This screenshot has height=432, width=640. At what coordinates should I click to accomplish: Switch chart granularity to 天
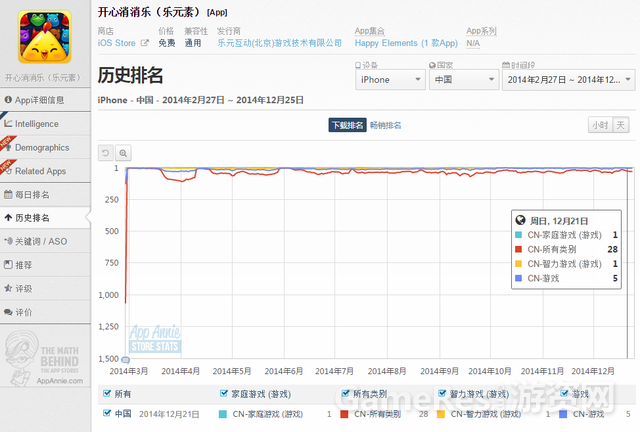(x=620, y=125)
